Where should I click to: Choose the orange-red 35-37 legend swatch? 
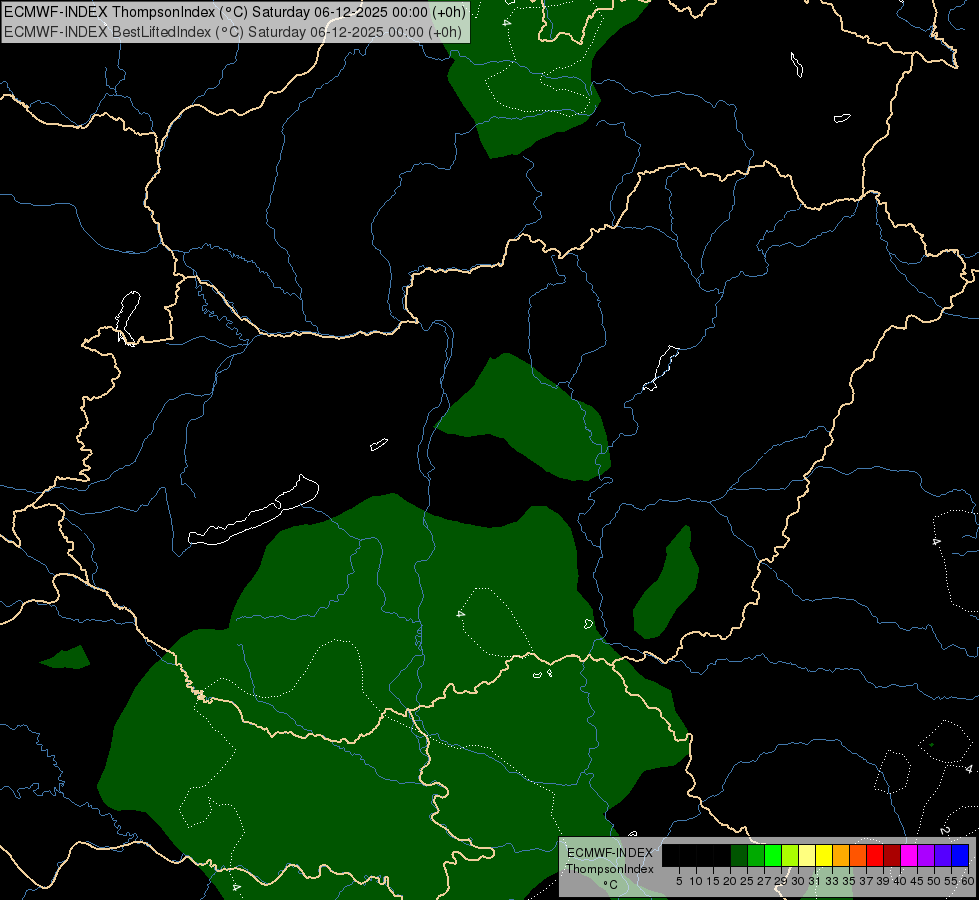click(858, 855)
